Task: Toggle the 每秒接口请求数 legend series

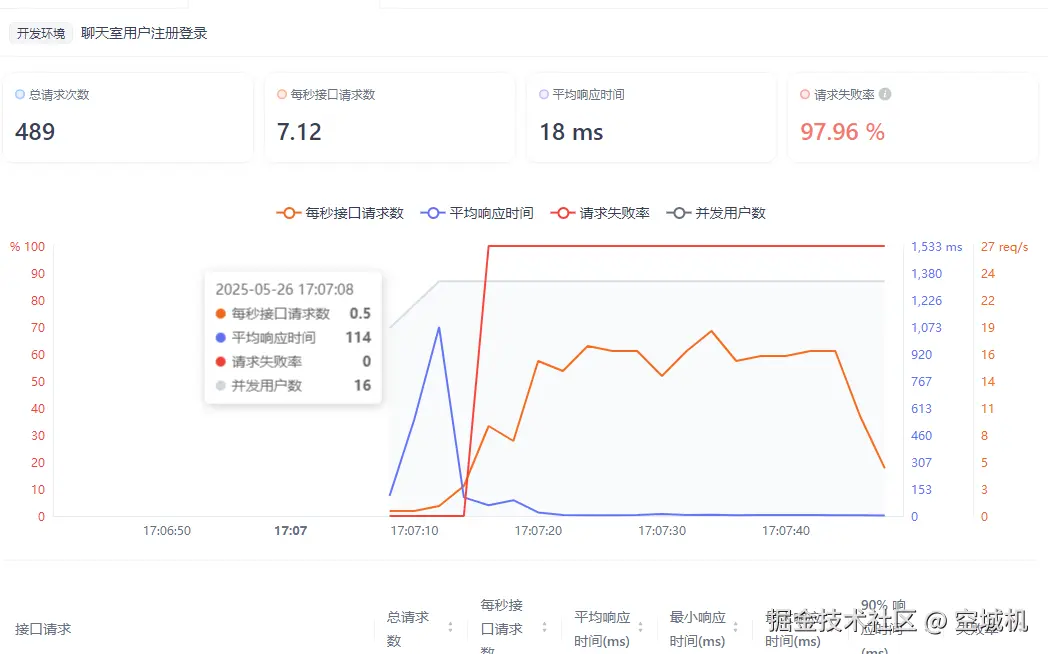Action: pyautogui.click(x=340, y=213)
